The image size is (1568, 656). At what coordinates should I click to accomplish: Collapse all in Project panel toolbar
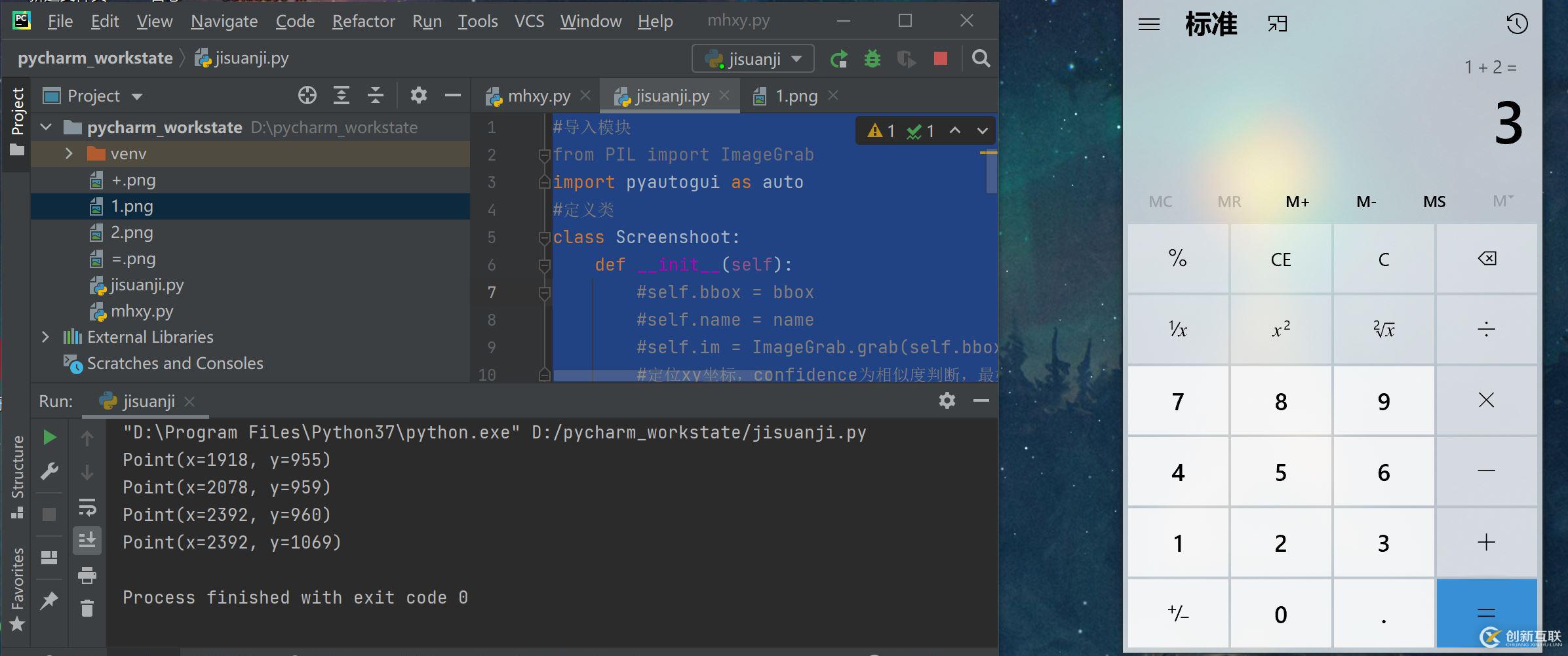375,96
